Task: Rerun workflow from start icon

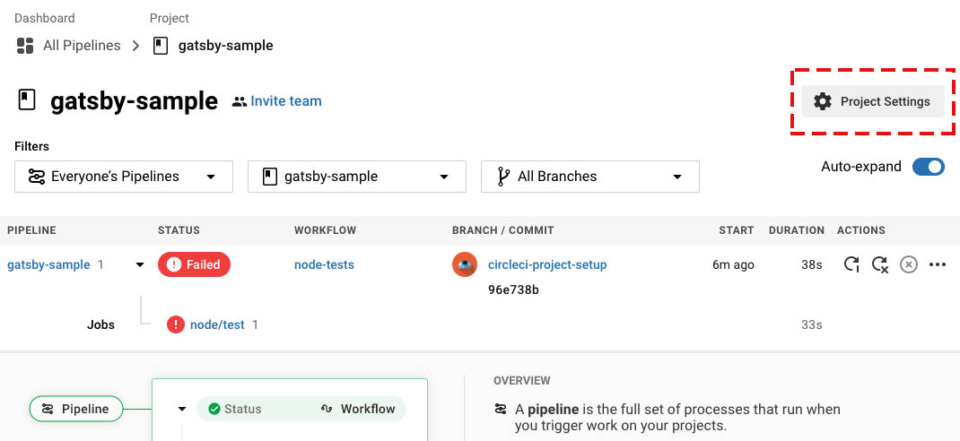Action: pyautogui.click(x=852, y=265)
